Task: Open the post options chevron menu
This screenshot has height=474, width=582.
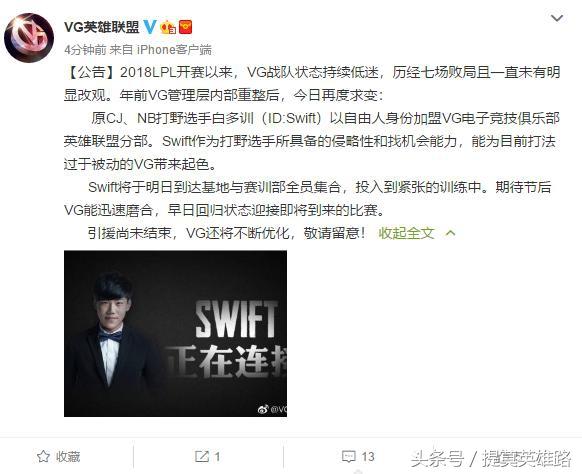Action: click(557, 18)
